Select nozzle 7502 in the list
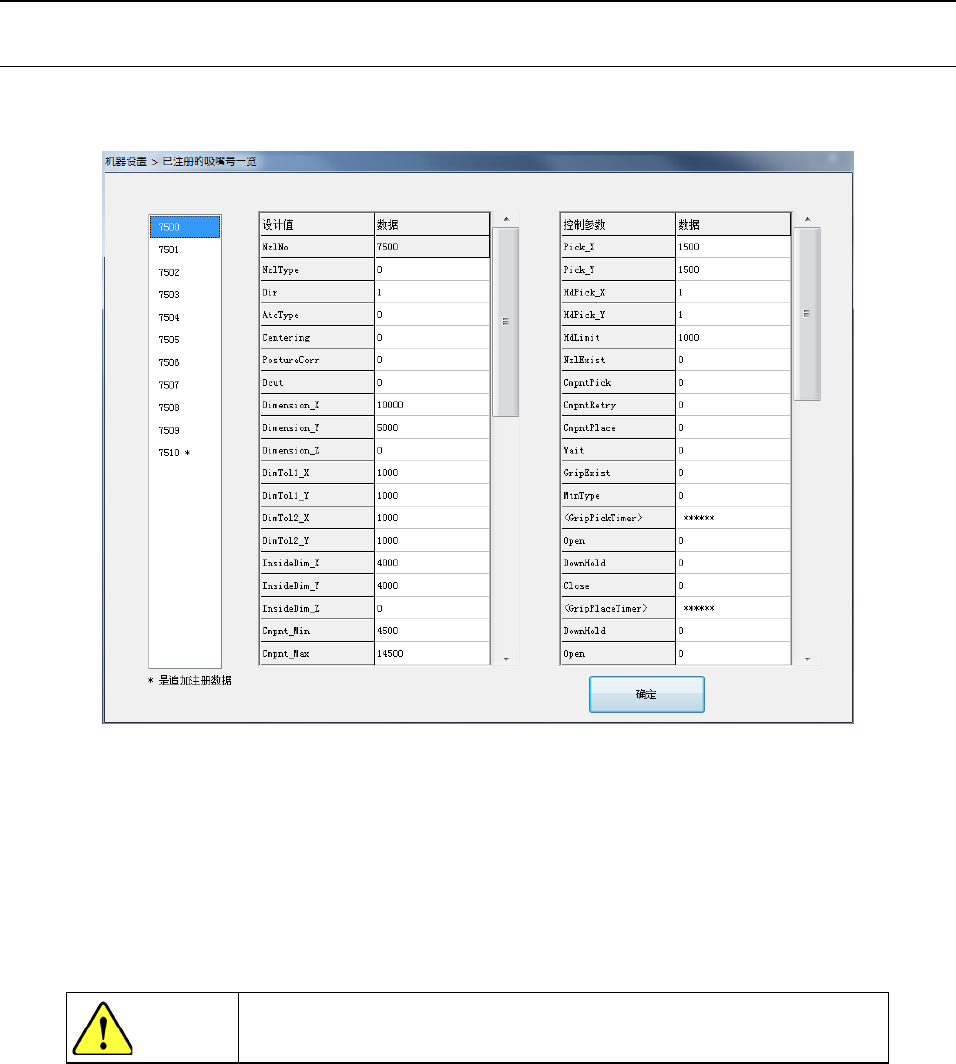 [185, 272]
